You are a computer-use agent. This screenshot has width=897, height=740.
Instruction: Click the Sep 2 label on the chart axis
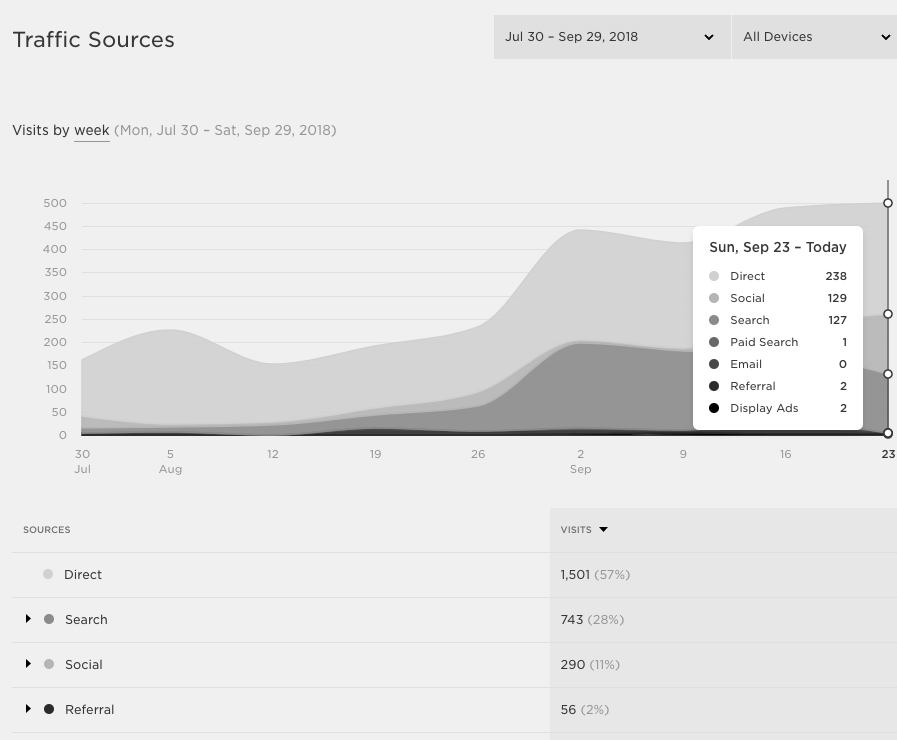(580, 461)
